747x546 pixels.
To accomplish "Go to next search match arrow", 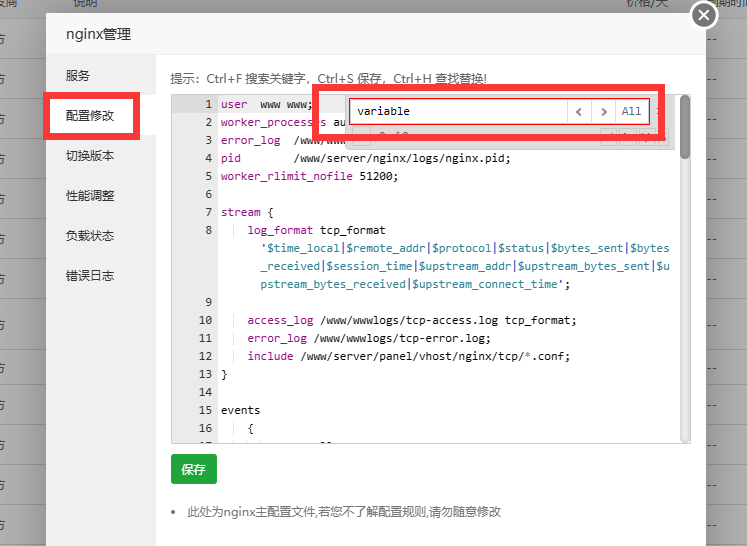I will [x=604, y=111].
